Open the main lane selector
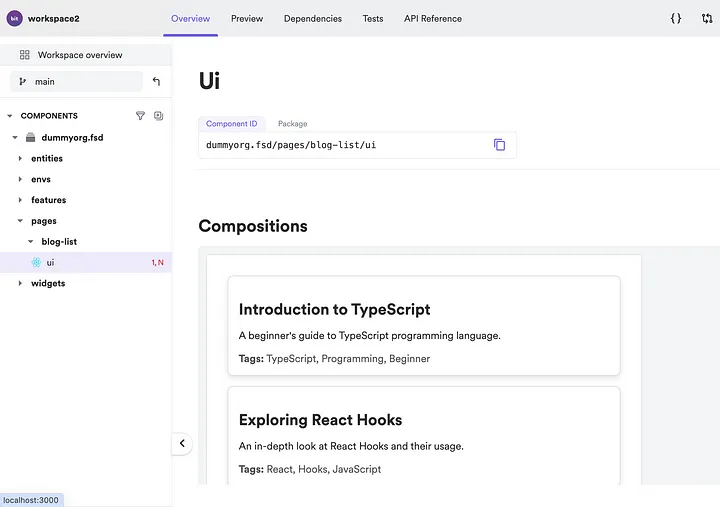 click(x=77, y=81)
